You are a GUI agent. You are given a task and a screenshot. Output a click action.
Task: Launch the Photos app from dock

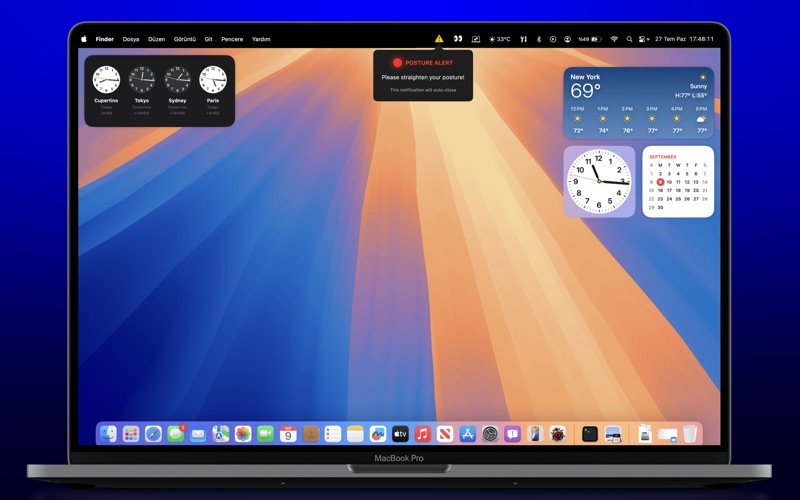[x=243, y=434]
